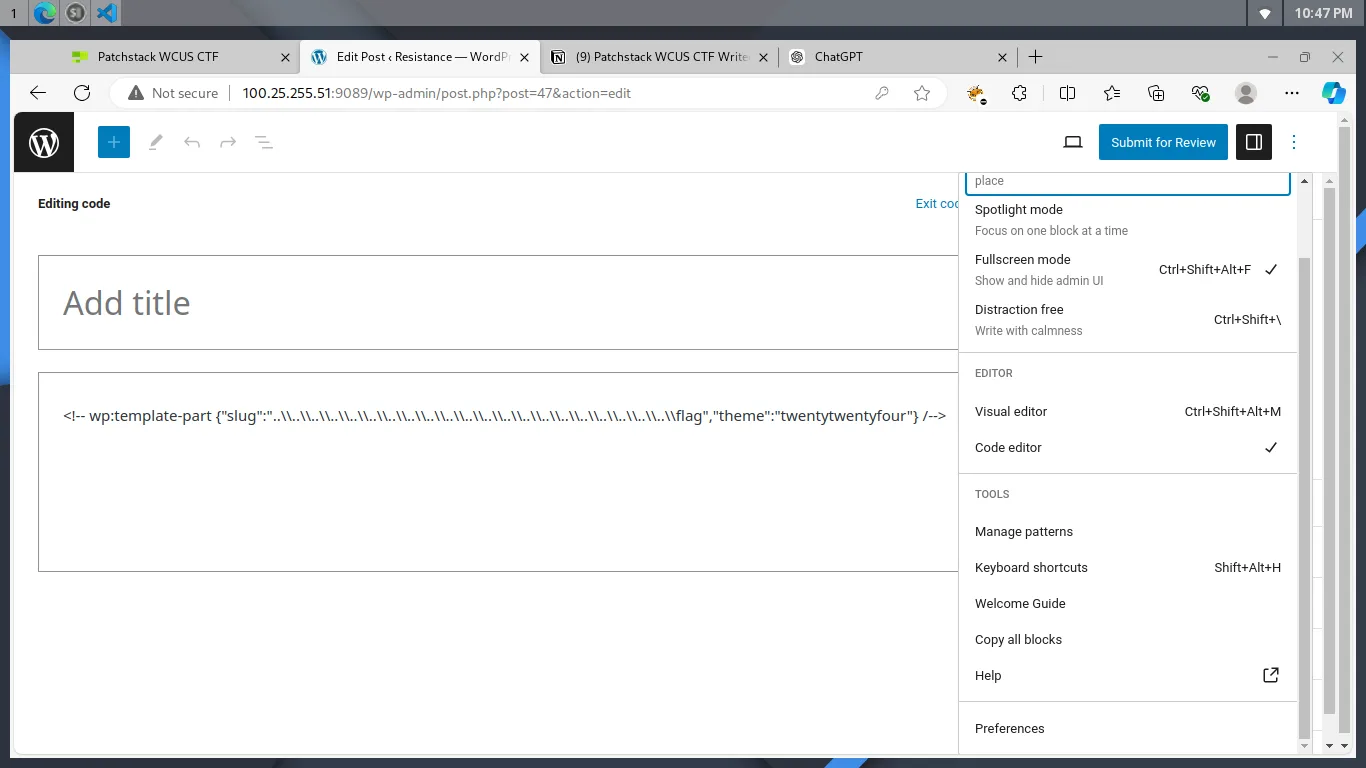Open Manage patterns menu item
The height and width of the screenshot is (768, 1366).
(x=1127, y=531)
